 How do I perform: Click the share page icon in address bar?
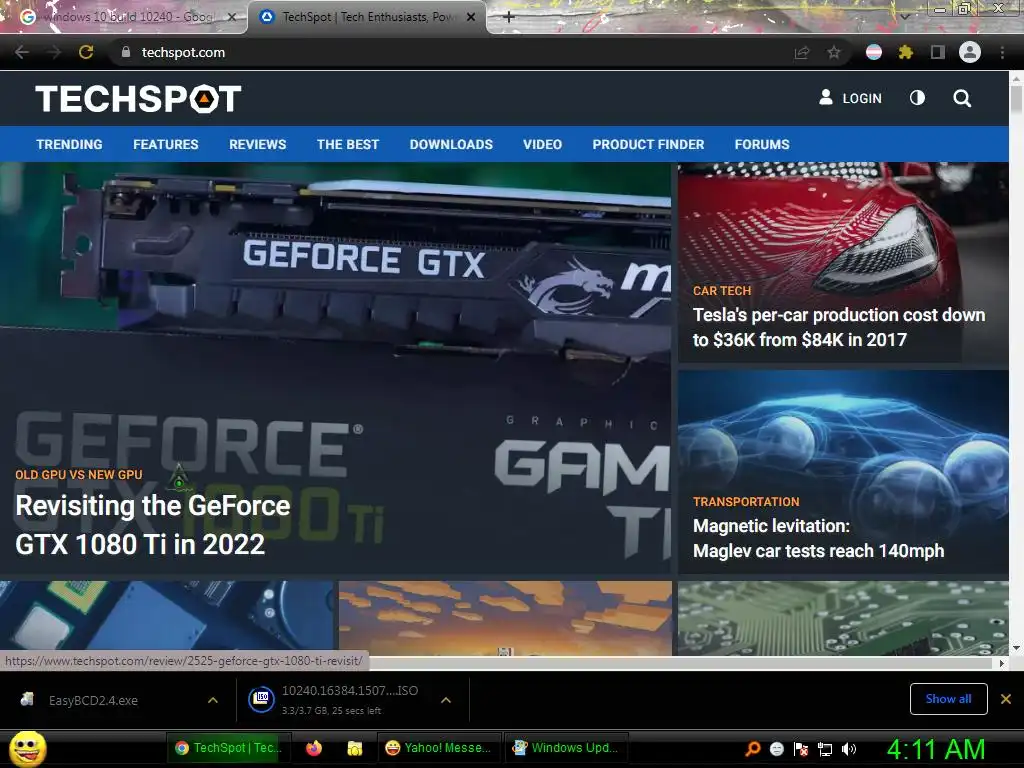tap(802, 53)
